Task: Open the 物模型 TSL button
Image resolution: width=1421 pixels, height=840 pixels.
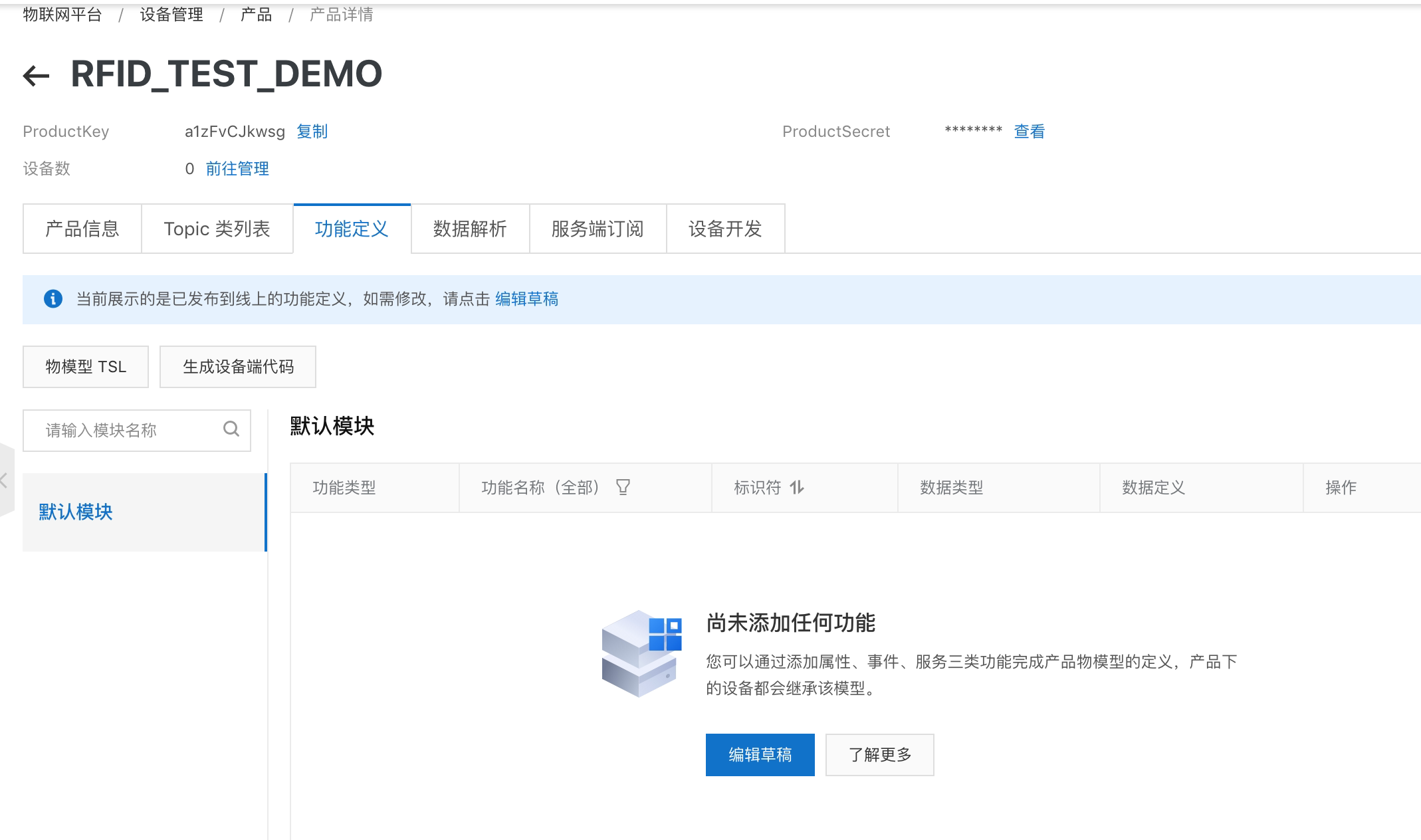Action: tap(86, 367)
